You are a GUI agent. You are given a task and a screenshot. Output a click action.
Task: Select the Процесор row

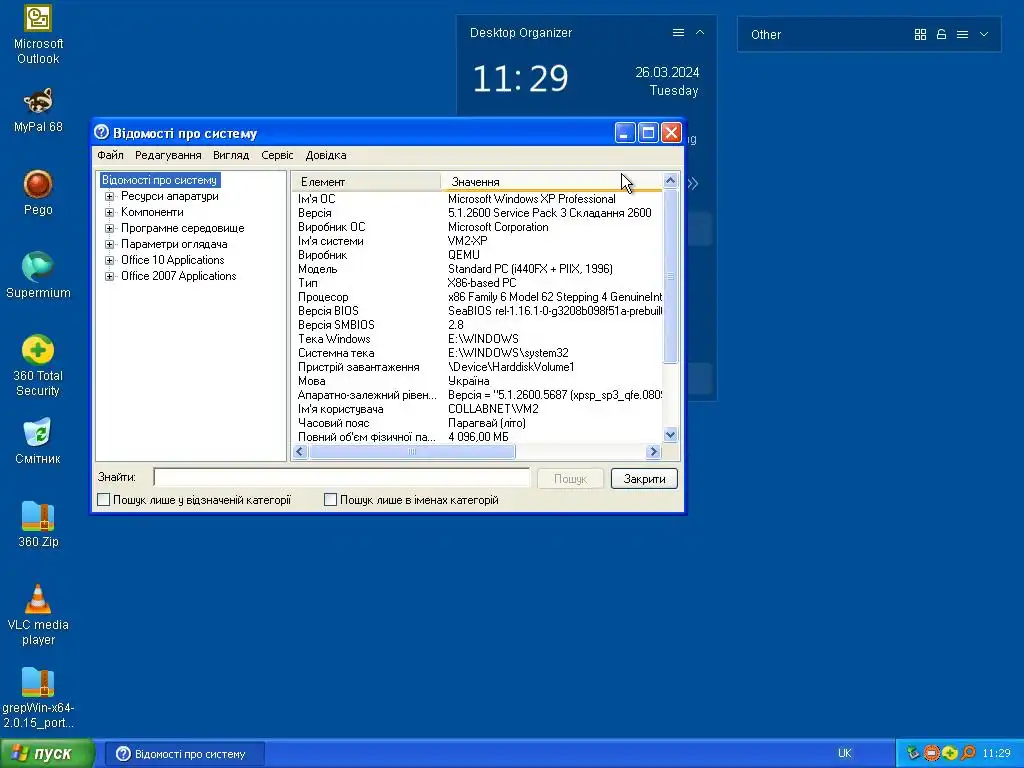coord(477,297)
